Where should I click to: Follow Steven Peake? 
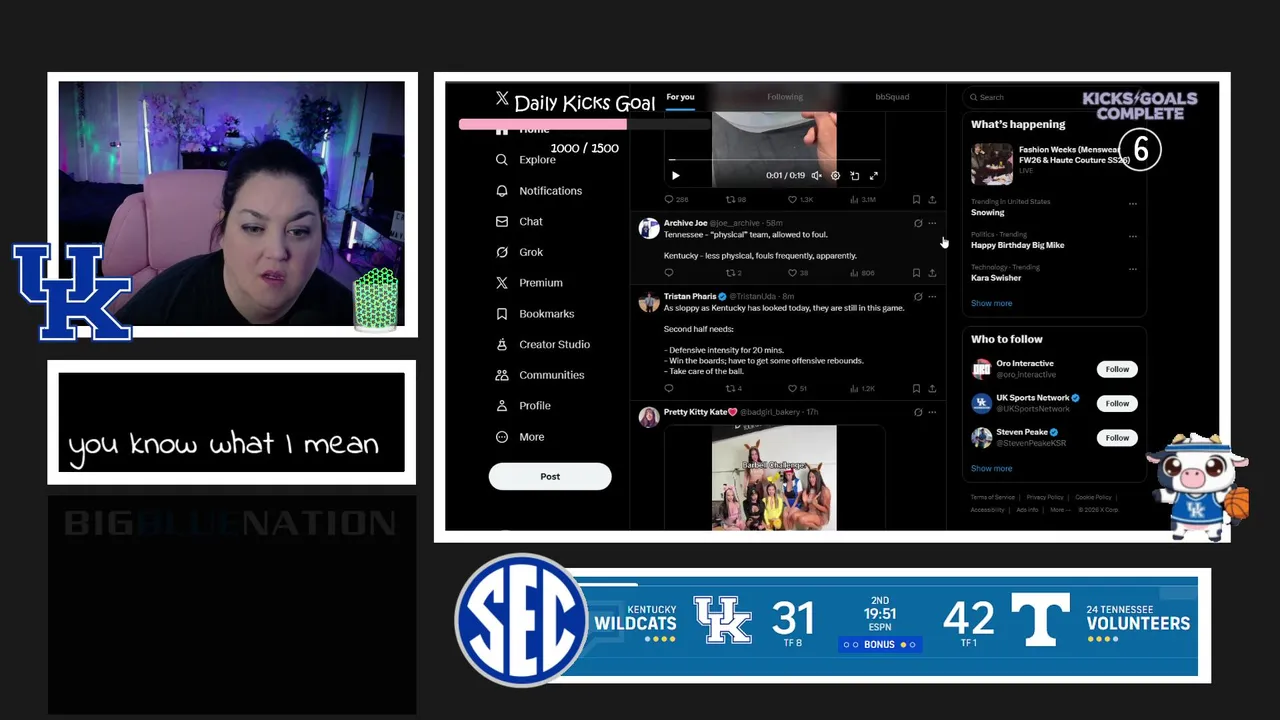click(x=1117, y=437)
